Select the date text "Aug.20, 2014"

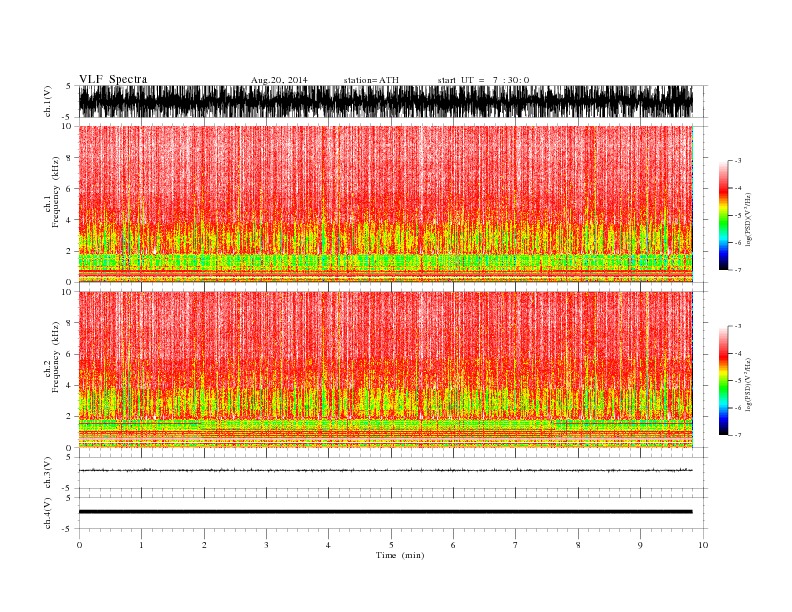coord(279,80)
